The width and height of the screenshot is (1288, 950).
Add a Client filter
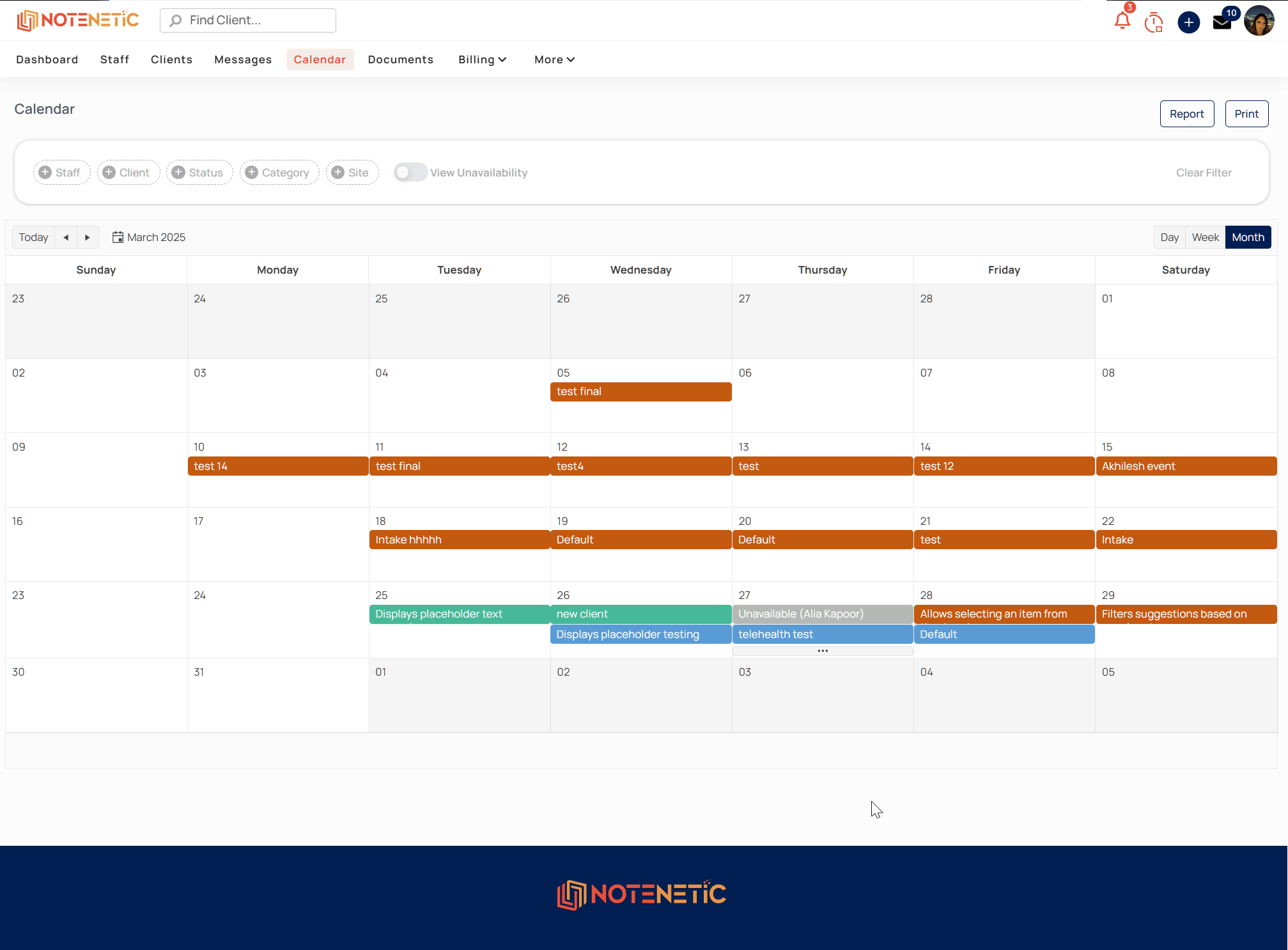128,173
